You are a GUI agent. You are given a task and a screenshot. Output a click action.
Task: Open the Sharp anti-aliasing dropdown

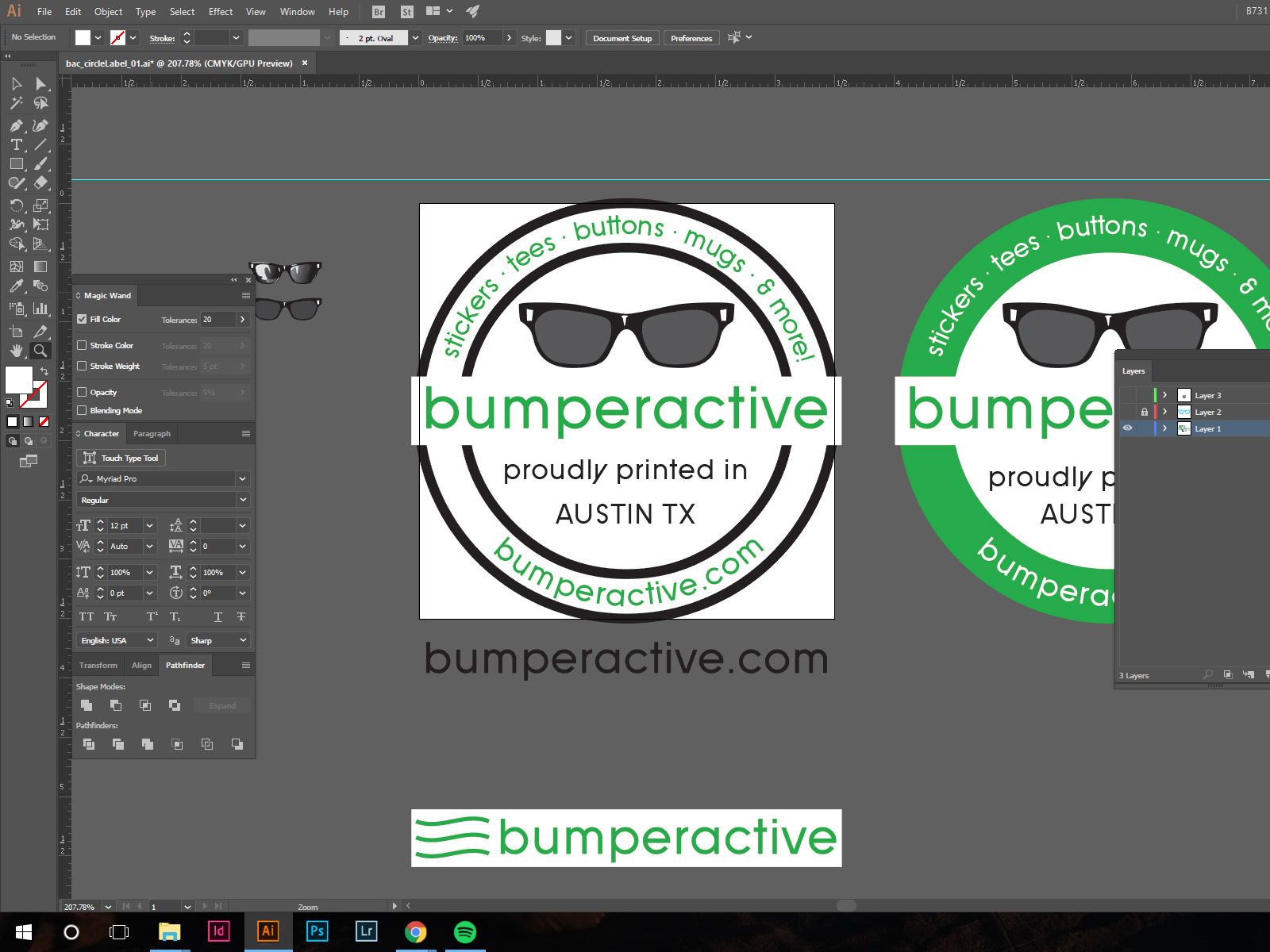point(243,640)
